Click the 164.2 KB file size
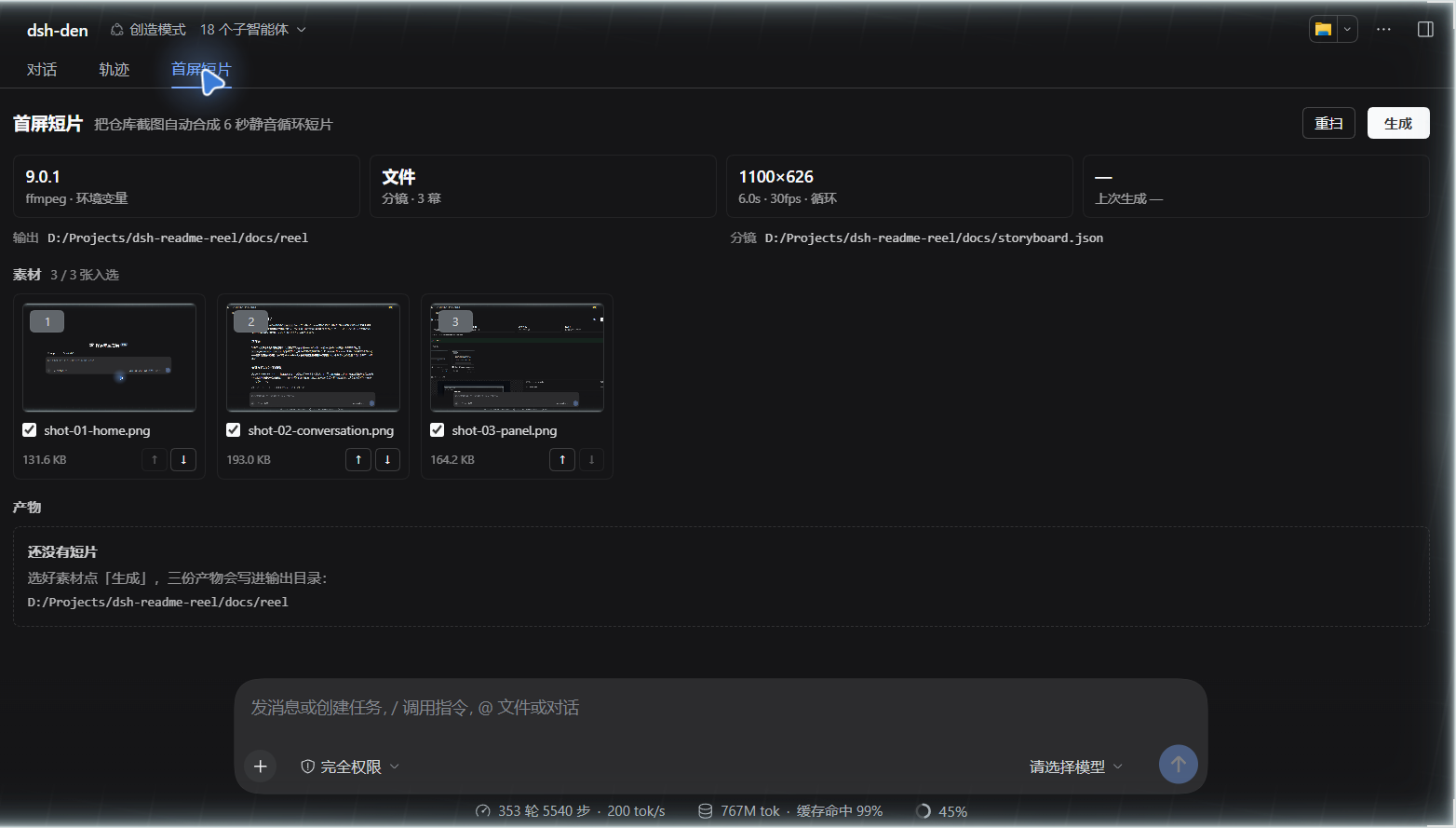 click(452, 460)
